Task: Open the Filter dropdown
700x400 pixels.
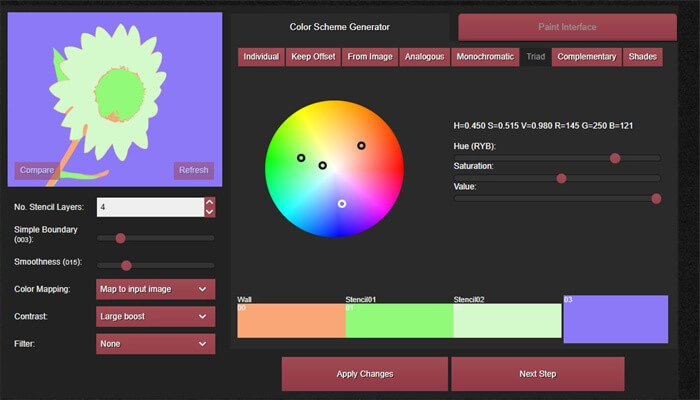Action: pyautogui.click(x=155, y=344)
